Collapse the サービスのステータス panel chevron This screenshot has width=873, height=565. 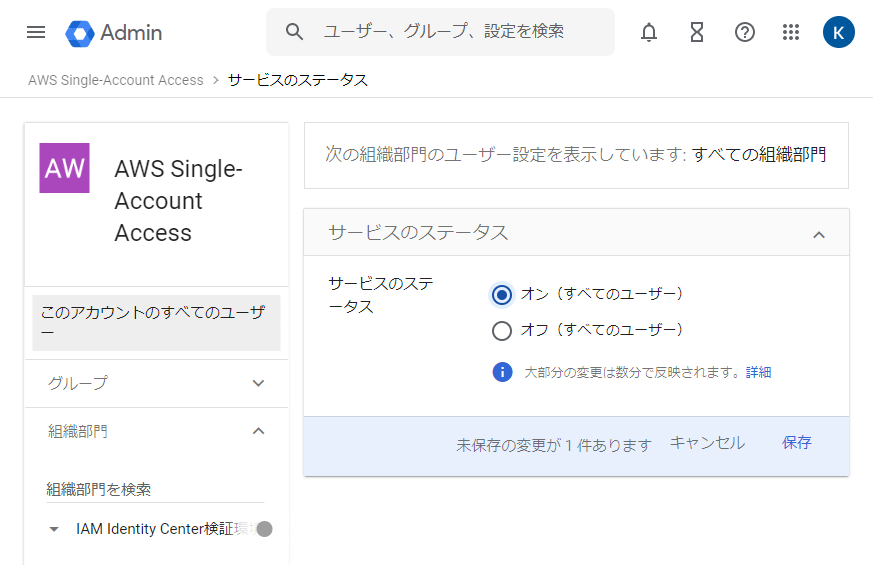coord(818,235)
